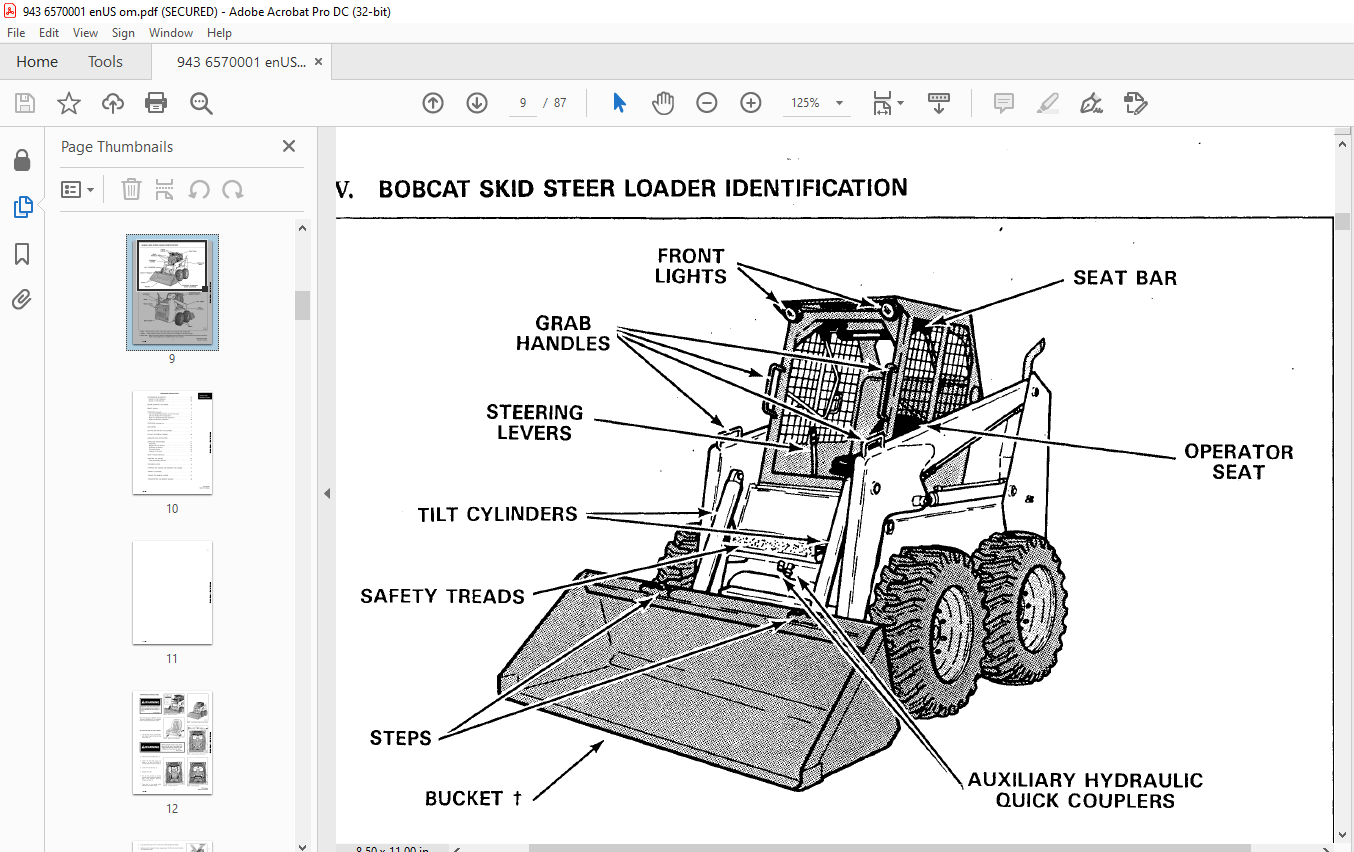This screenshot has width=1354, height=852.
Task: Click the stamp tool icon
Action: pos(1136,103)
